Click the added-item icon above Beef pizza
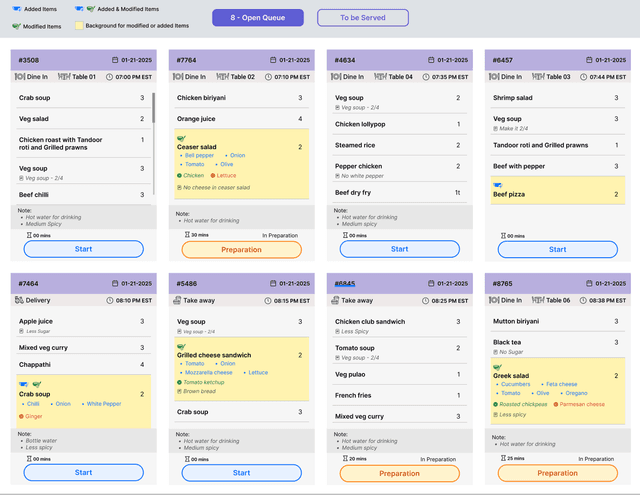Image resolution: width=640 pixels, height=495 pixels. tap(498, 185)
